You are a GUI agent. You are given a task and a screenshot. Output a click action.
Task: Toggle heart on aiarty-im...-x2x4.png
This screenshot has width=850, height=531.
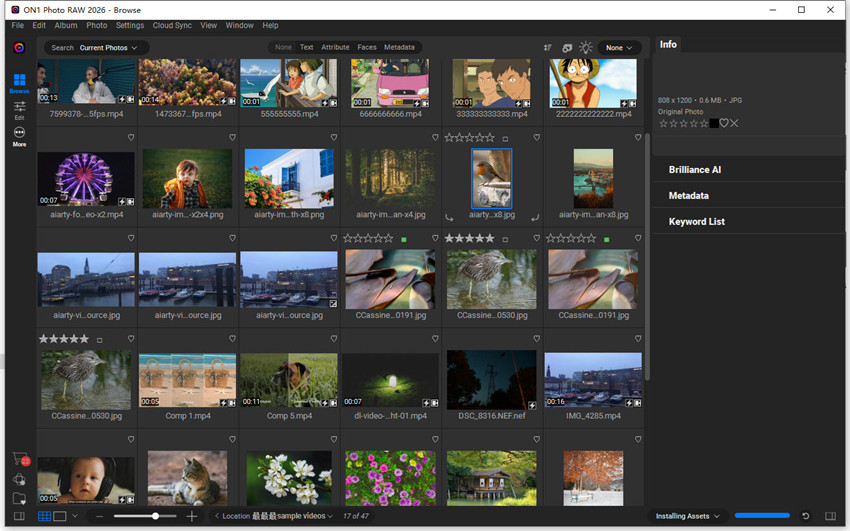pos(232,137)
